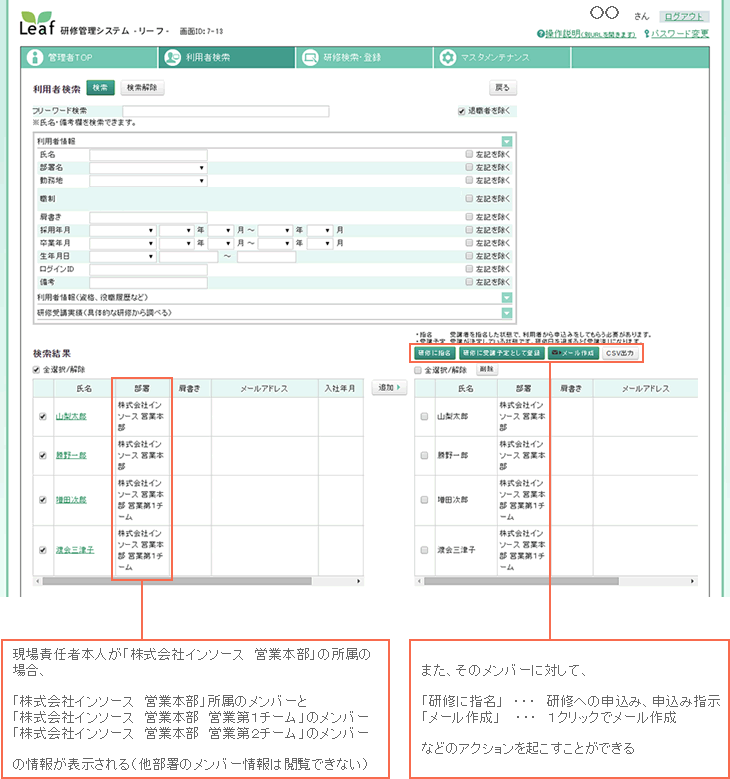The image size is (730, 779).
Task: Collapse the 利用者情報 section arrow
Action: point(506,142)
